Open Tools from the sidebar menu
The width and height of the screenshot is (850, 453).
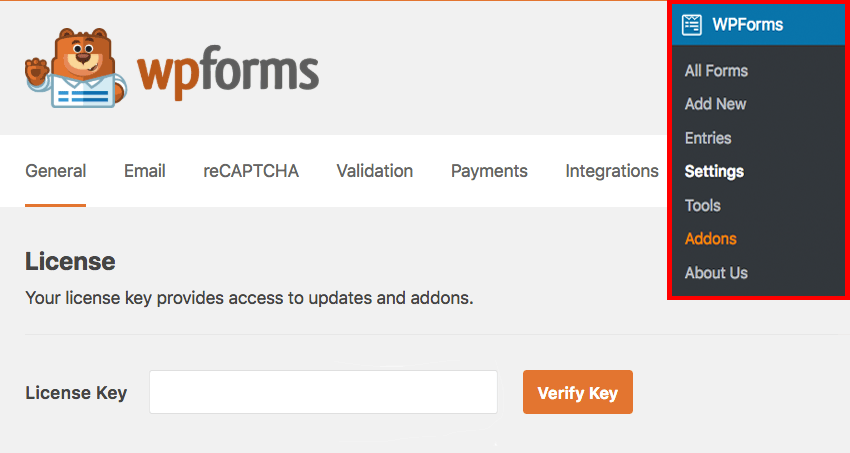pyautogui.click(x=703, y=205)
